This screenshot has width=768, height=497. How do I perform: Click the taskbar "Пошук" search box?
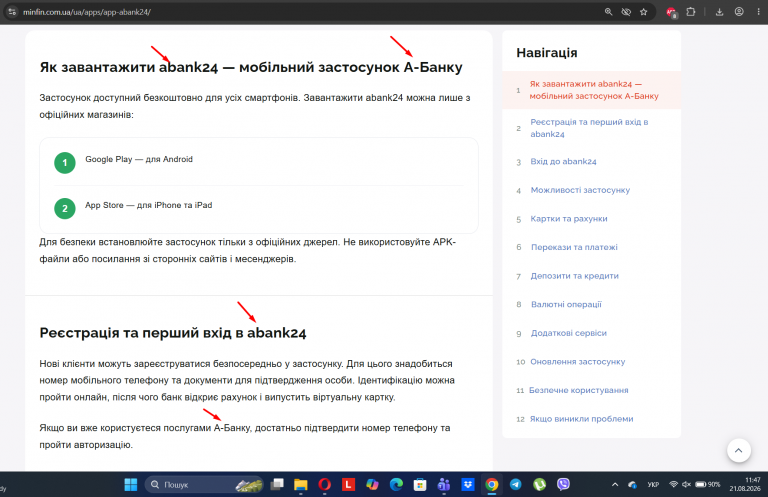[x=204, y=485]
